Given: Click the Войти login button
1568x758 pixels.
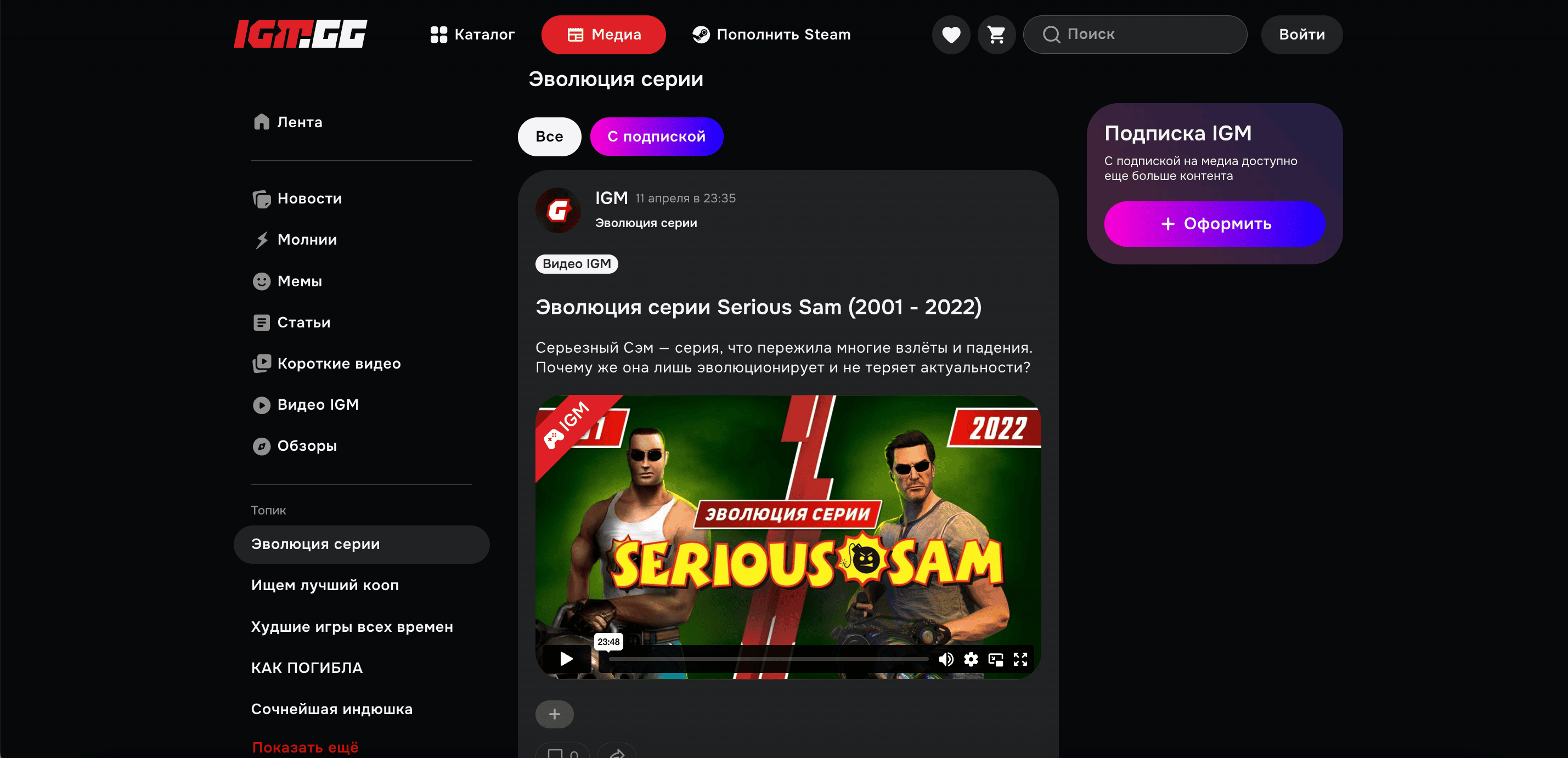Looking at the screenshot, I should point(1301,35).
